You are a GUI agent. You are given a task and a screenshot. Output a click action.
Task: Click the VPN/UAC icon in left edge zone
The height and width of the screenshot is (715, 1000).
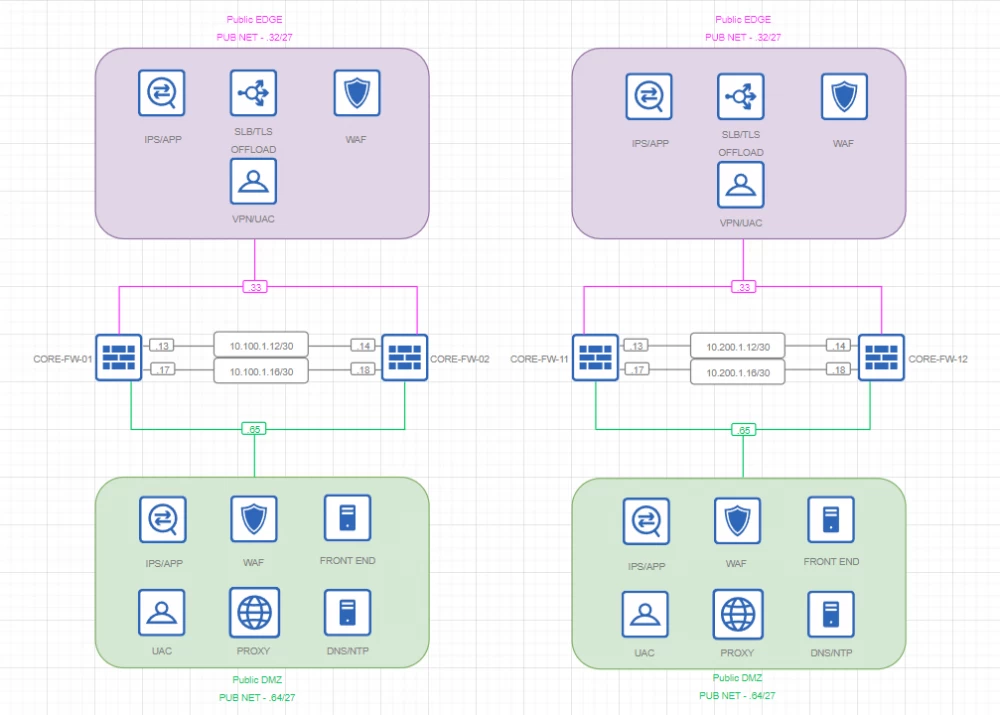point(253,181)
